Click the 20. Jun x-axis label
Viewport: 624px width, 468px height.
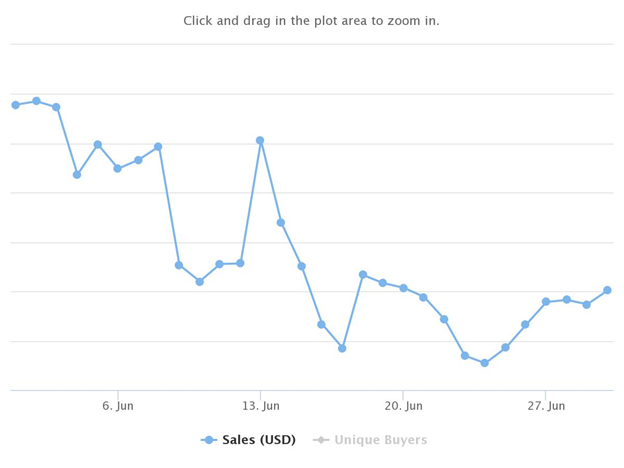(404, 406)
